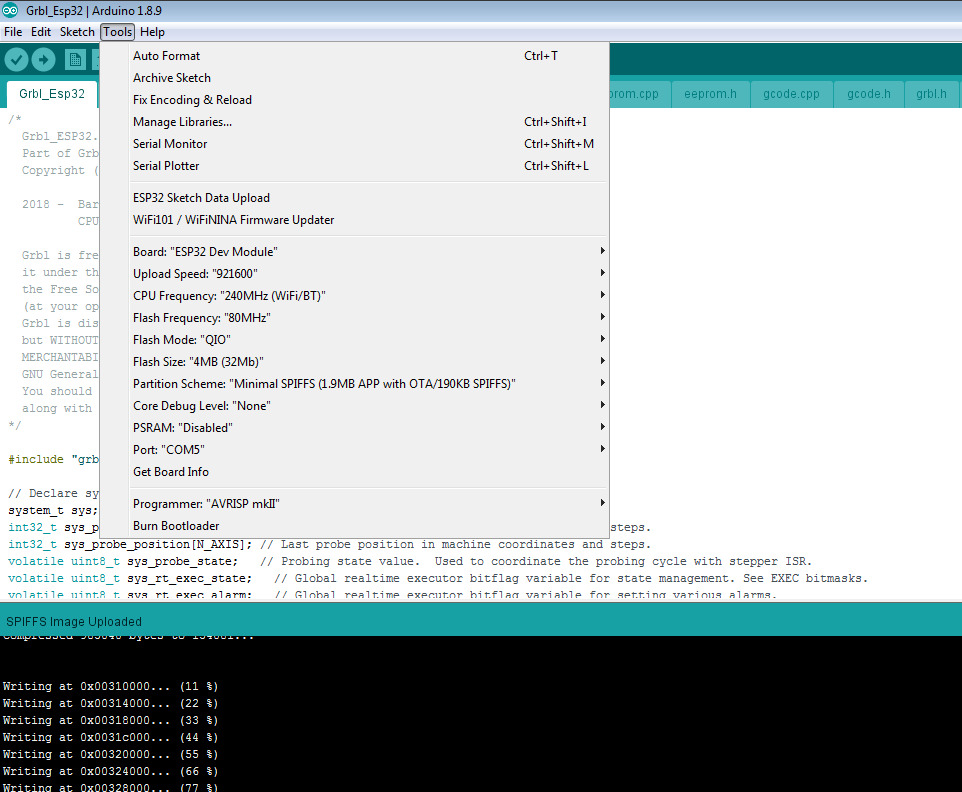Open the Help menu
962x792 pixels.
coord(152,32)
